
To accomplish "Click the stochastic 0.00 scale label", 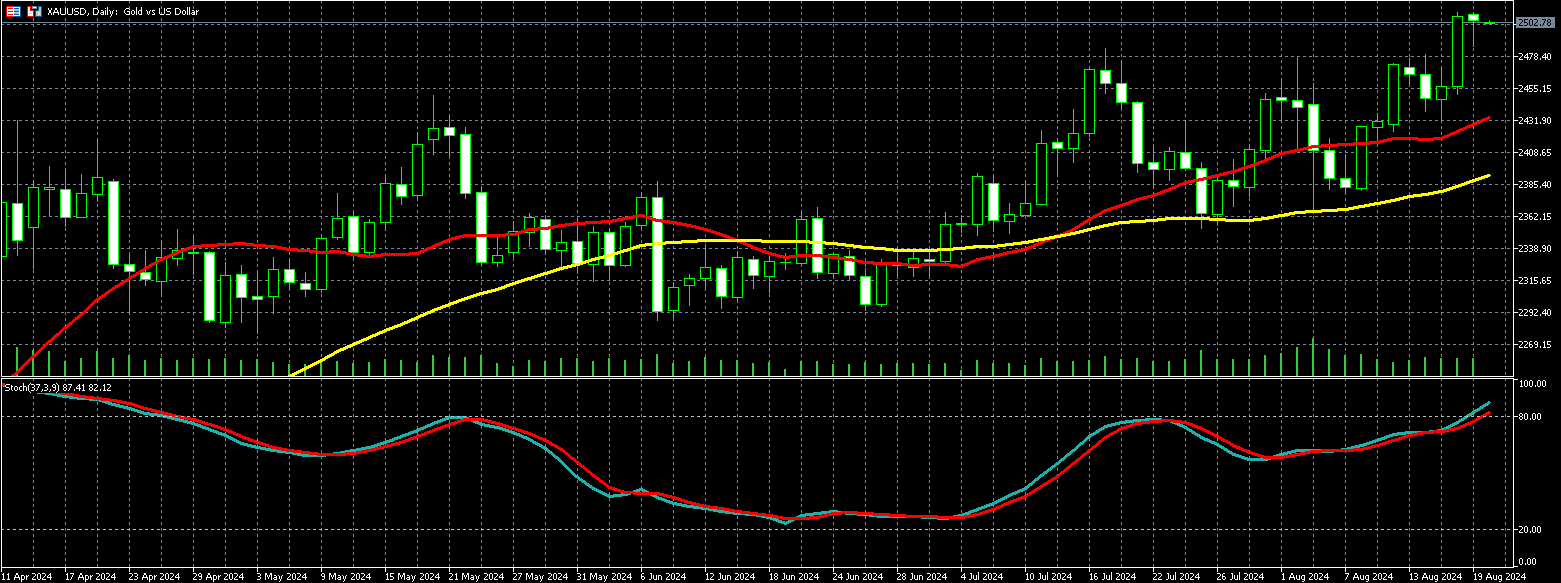I will [x=1529, y=562].
